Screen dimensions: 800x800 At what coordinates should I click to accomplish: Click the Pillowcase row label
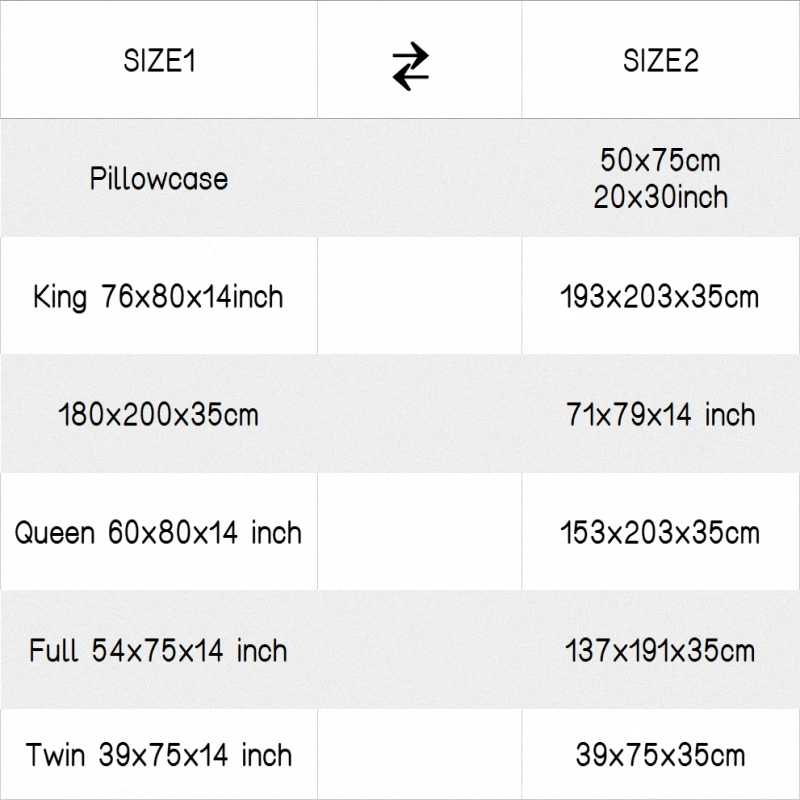(159, 179)
